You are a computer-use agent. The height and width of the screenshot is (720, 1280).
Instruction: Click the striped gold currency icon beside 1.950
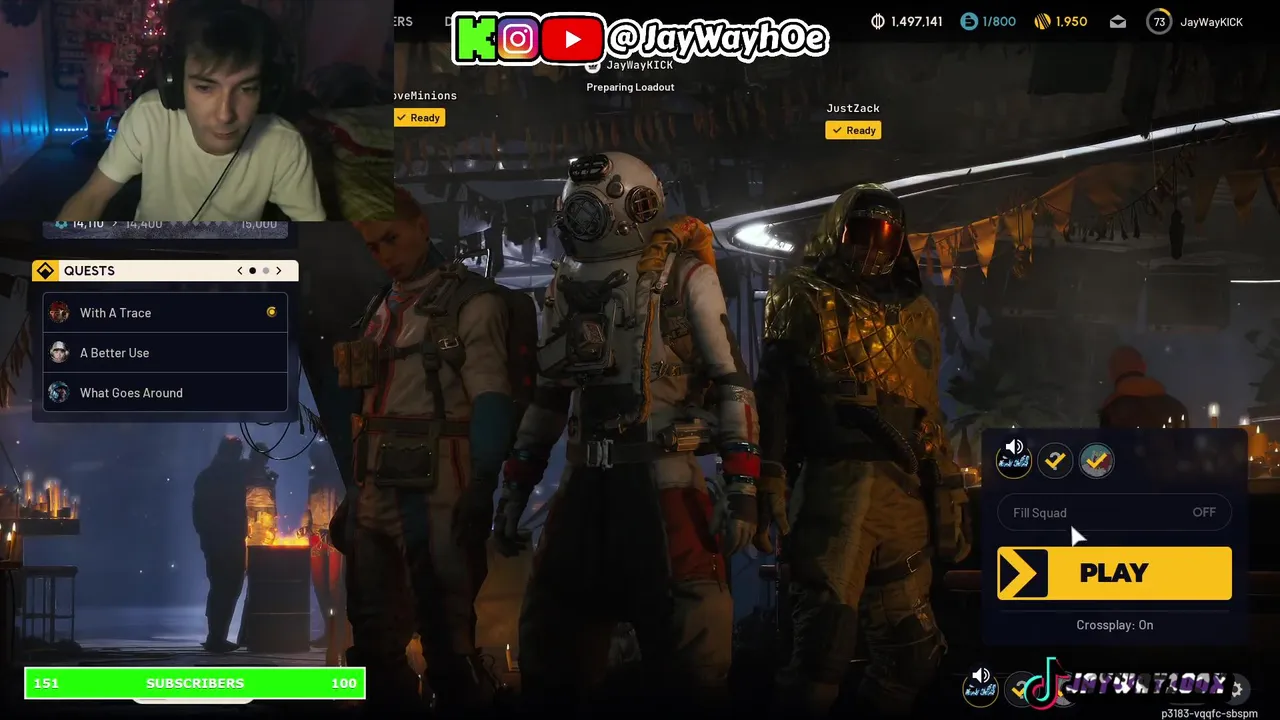click(x=1042, y=21)
